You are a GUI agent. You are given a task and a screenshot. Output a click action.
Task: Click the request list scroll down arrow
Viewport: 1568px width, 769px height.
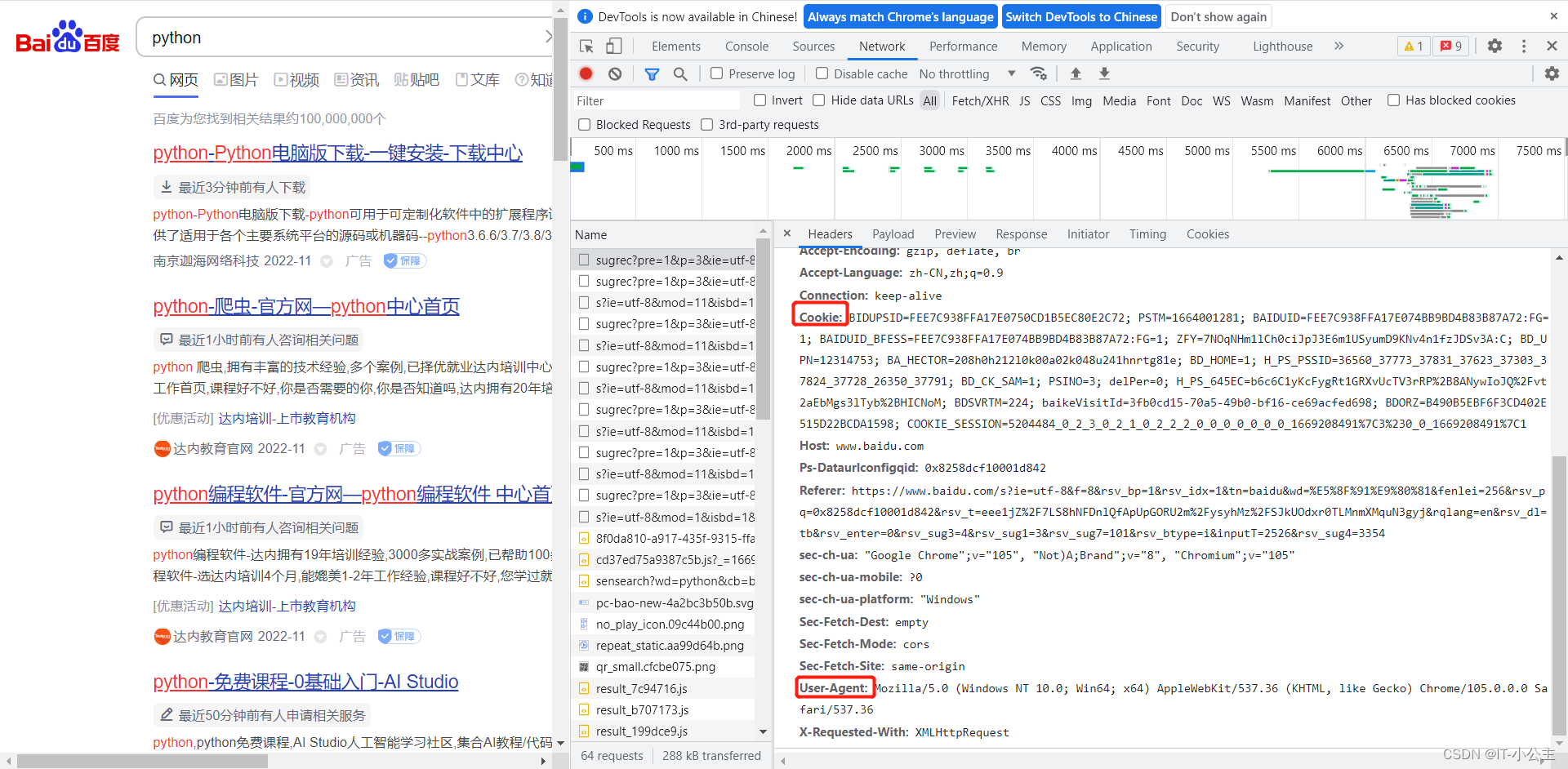(763, 731)
